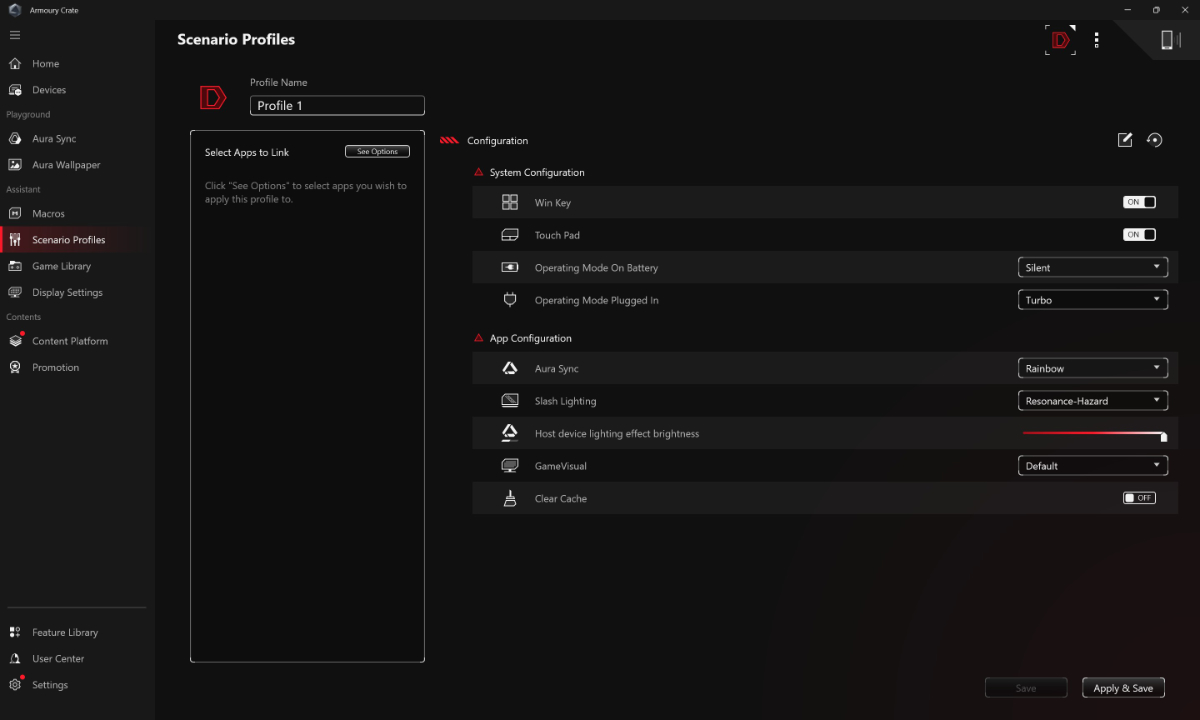Click the Operating Mode Plugged In plug icon
The width and height of the screenshot is (1200, 720).
pyautogui.click(x=510, y=300)
